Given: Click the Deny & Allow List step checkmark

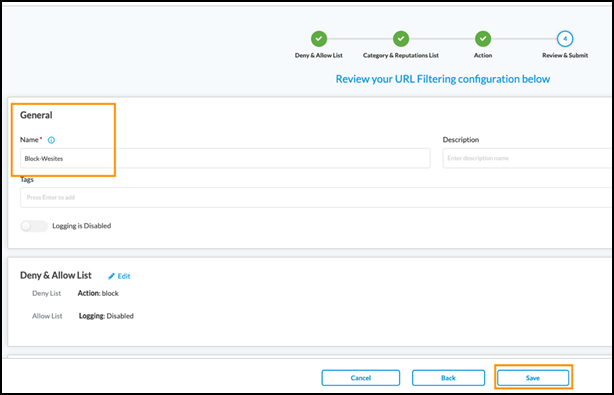Looking at the screenshot, I should tap(319, 39).
